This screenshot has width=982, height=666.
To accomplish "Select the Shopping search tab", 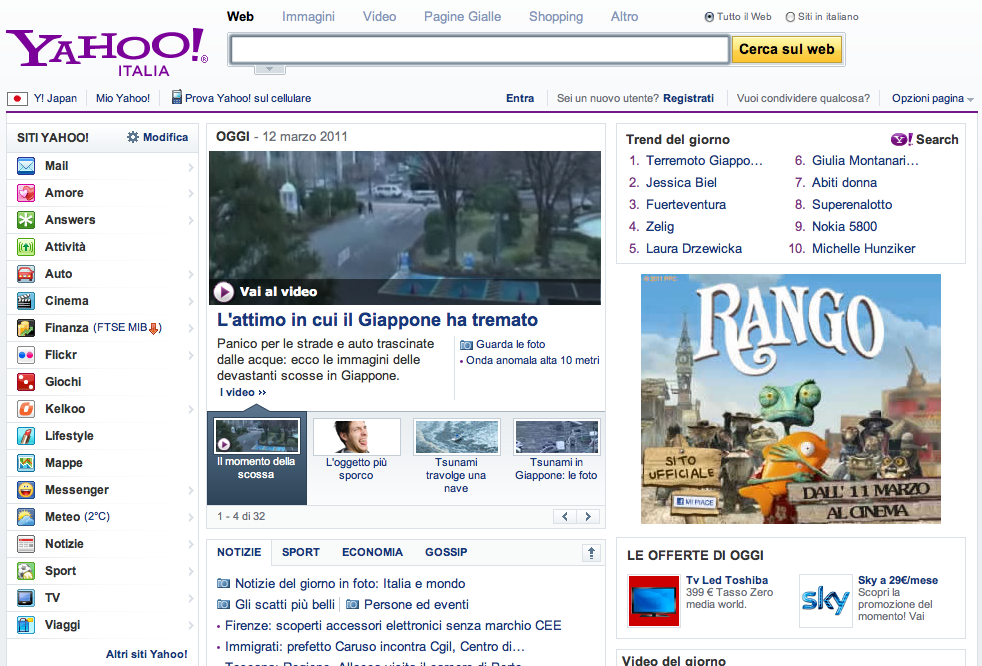I will coord(556,17).
